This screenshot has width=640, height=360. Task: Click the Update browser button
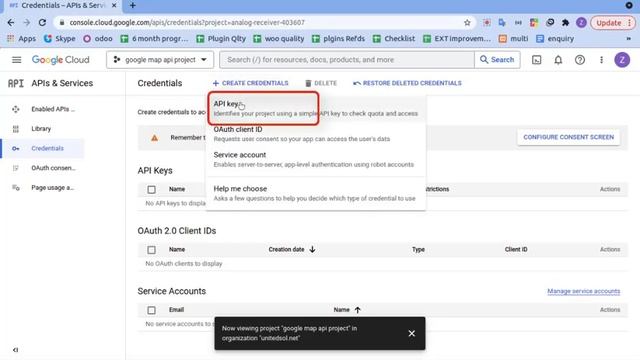pos(609,23)
